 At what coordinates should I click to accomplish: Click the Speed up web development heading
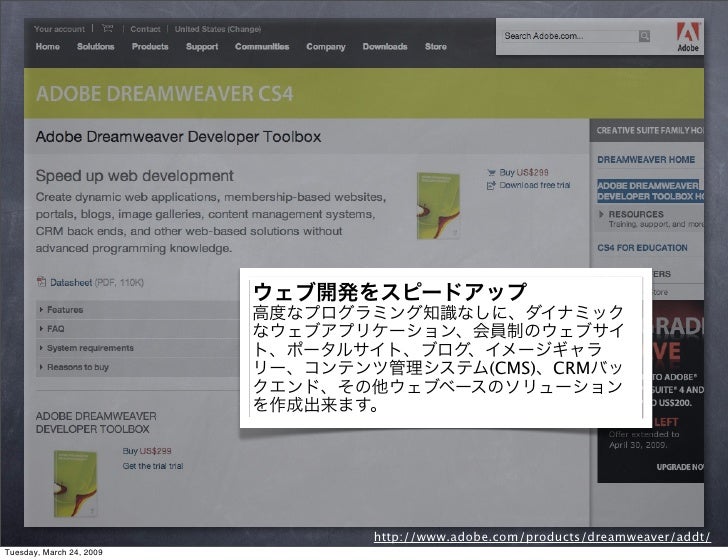point(135,176)
